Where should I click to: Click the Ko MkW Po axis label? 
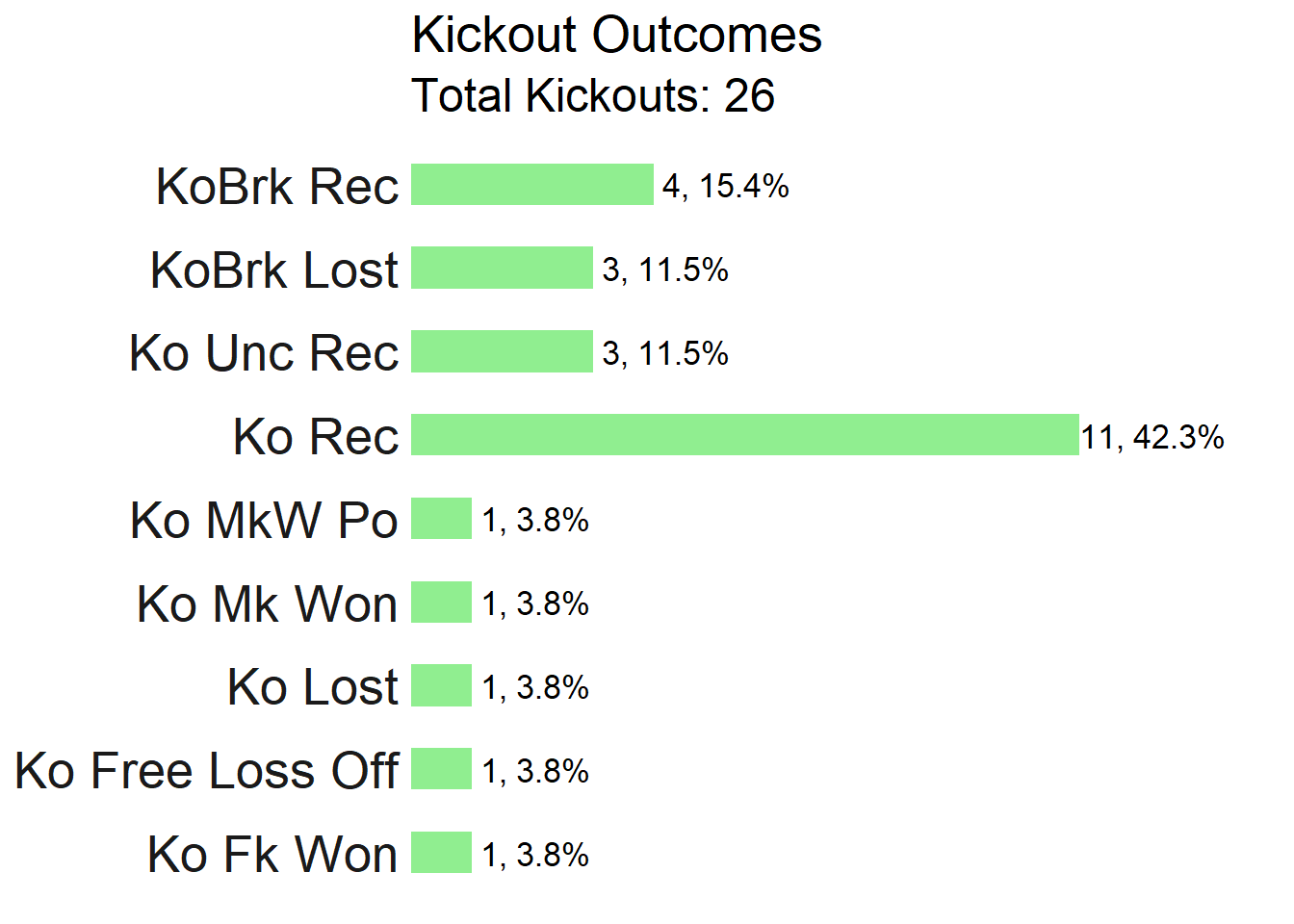point(264,520)
